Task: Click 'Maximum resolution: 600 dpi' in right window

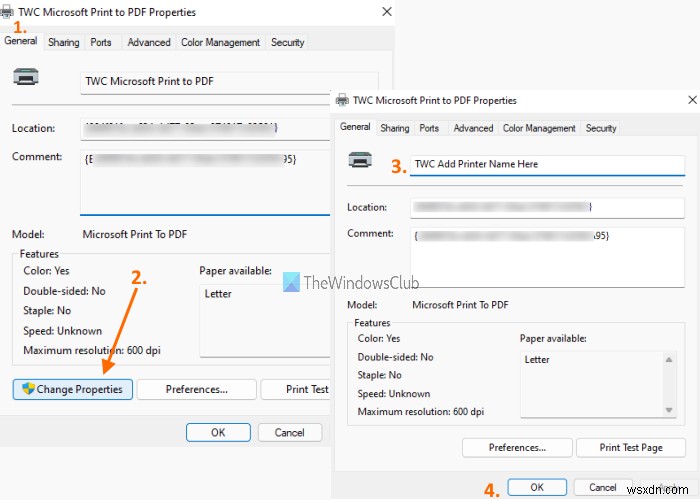Action: (421, 412)
